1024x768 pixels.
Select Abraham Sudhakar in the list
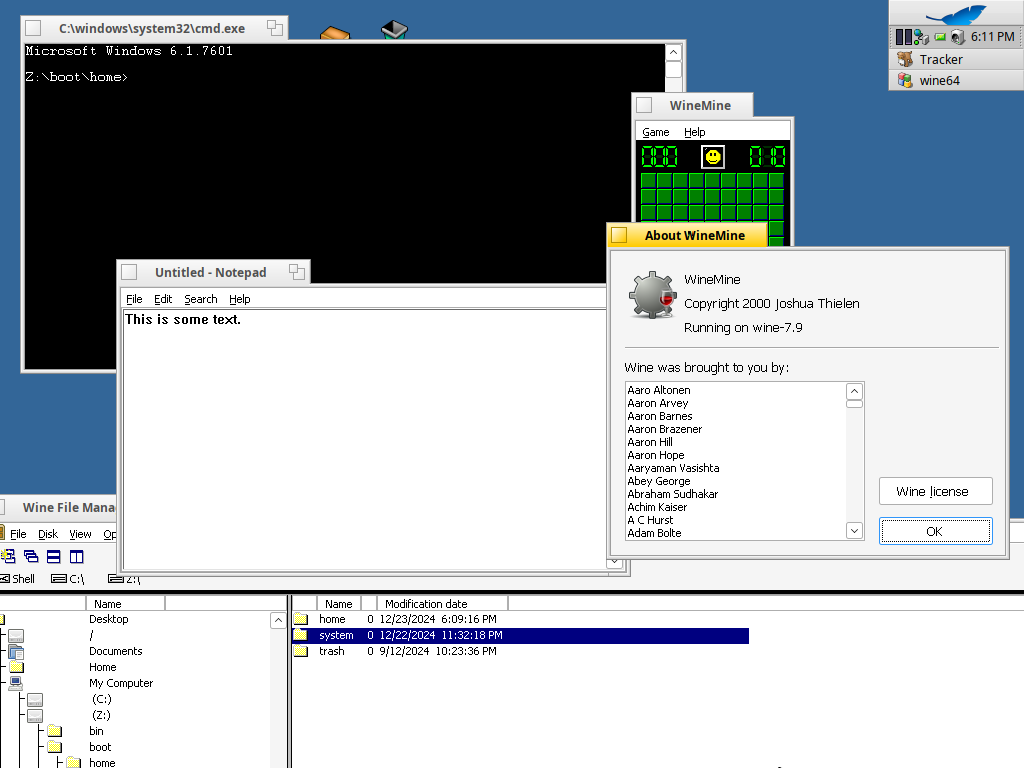point(672,494)
